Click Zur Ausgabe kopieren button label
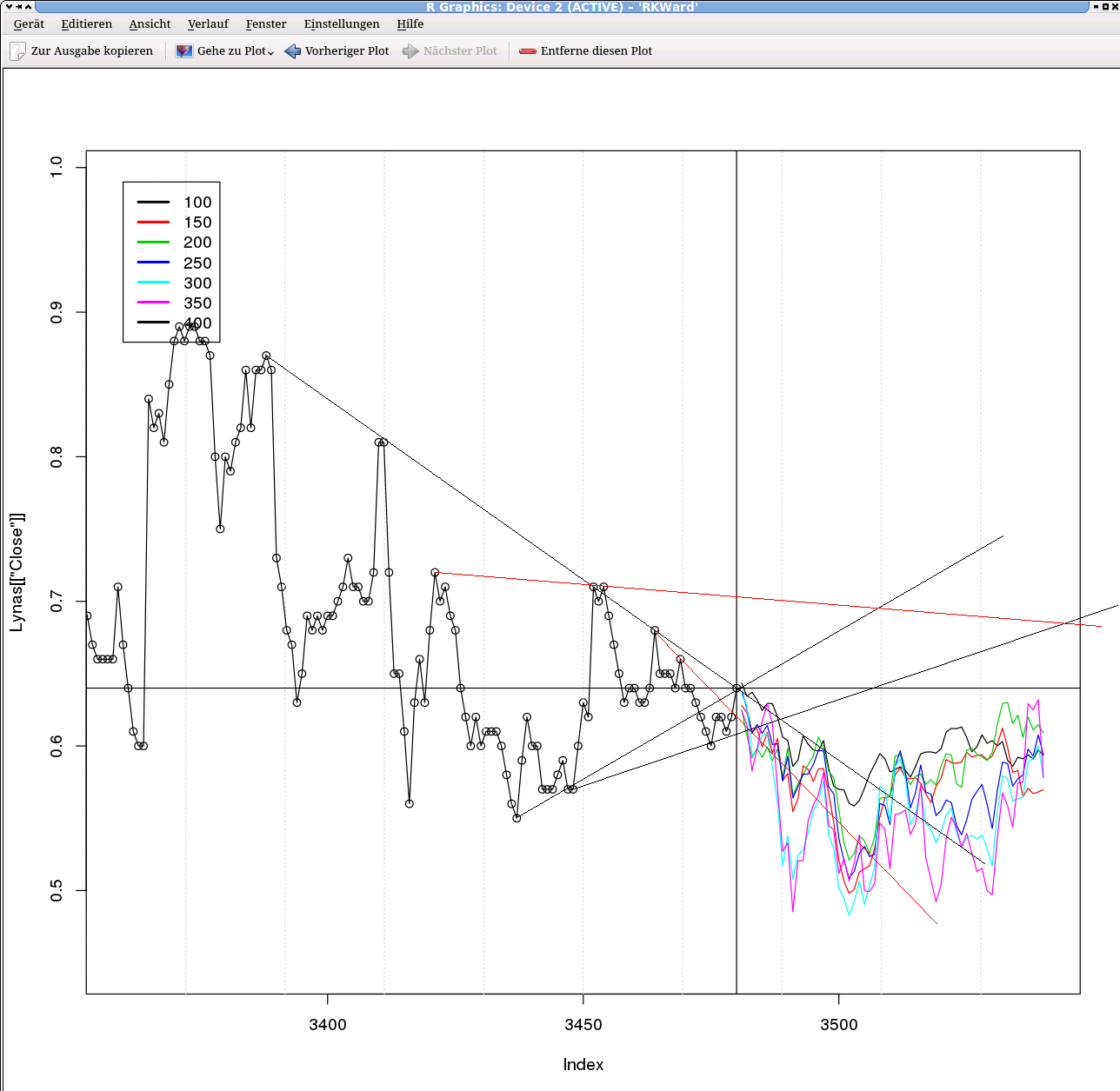Image resolution: width=1120 pixels, height=1091 pixels. (x=91, y=51)
